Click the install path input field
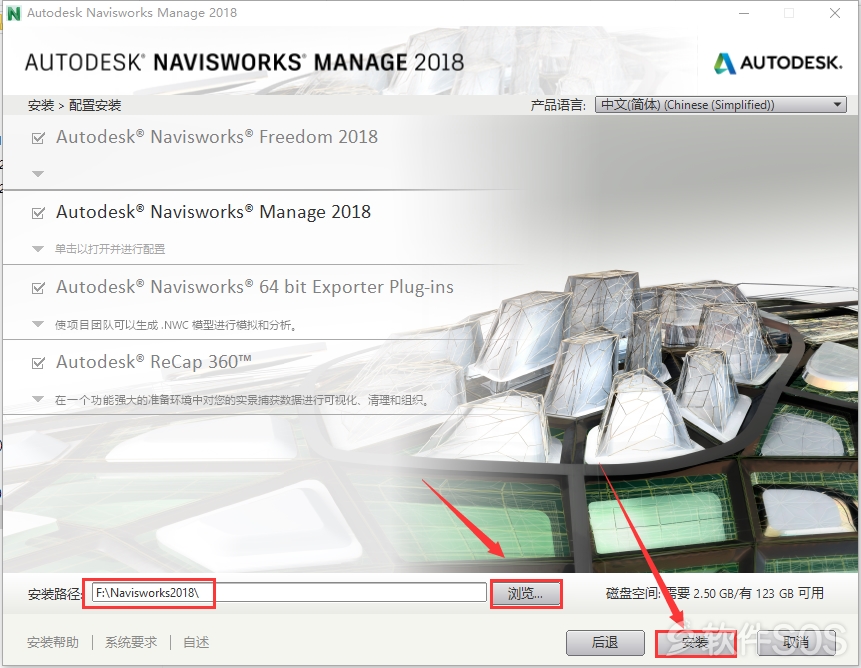The image size is (861, 668). point(289,593)
